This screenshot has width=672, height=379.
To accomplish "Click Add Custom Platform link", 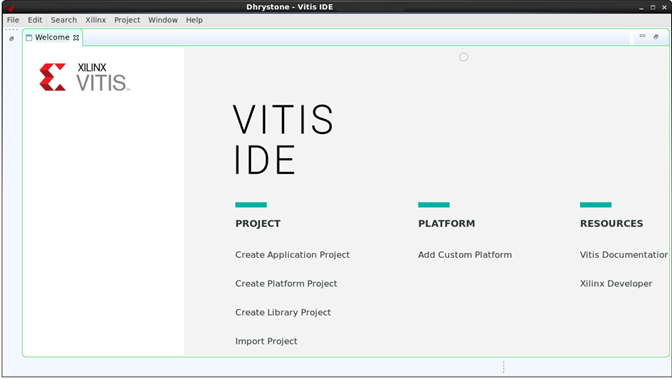I will [x=465, y=255].
